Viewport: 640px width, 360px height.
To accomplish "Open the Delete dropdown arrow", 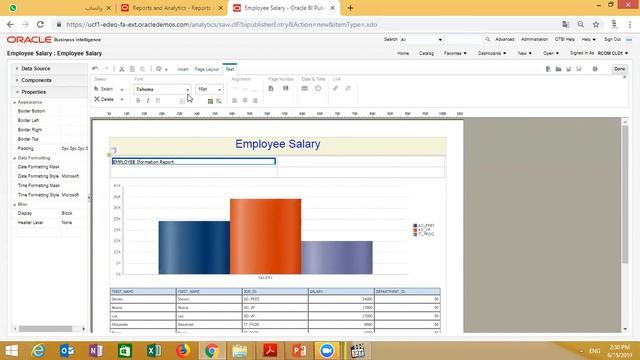I will 122,100.
